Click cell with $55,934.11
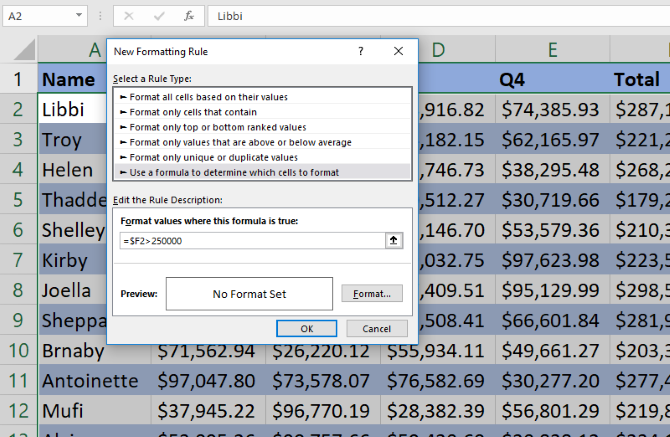 438,350
